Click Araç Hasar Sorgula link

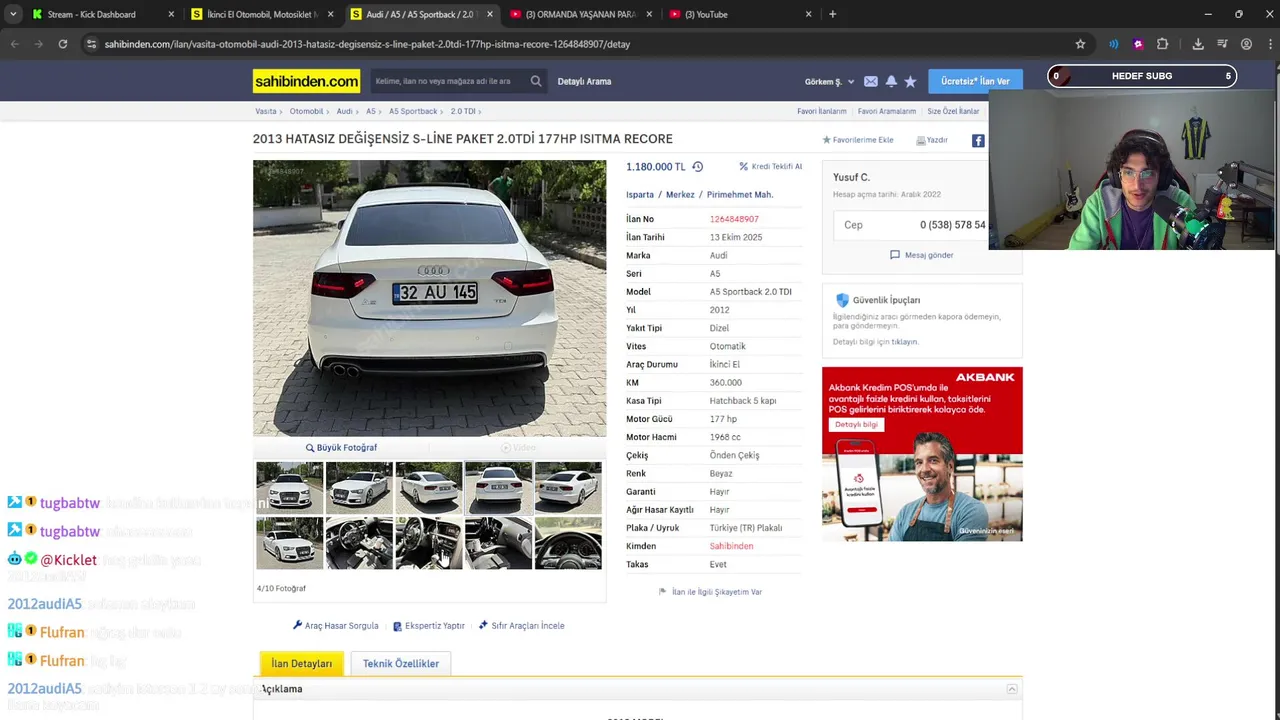pyautogui.click(x=336, y=626)
